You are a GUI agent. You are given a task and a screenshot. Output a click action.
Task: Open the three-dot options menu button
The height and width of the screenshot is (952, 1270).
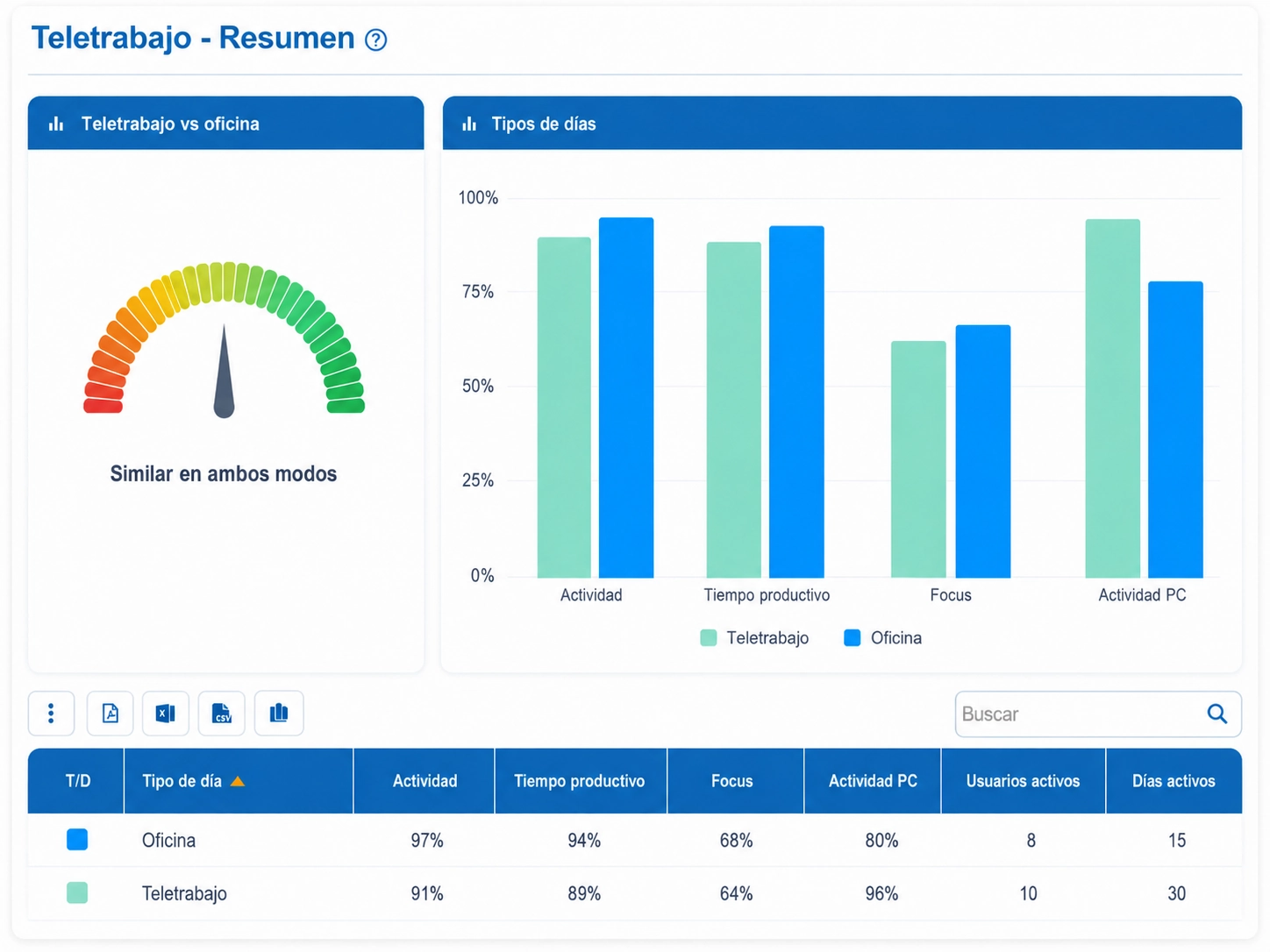tap(51, 714)
